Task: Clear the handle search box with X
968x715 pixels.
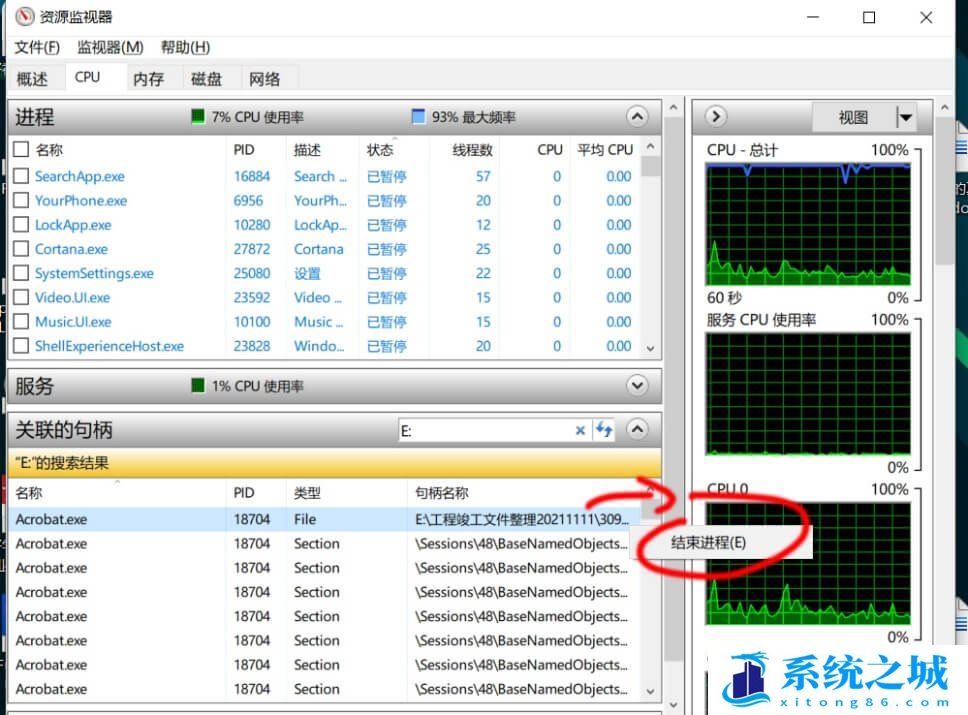Action: 580,430
